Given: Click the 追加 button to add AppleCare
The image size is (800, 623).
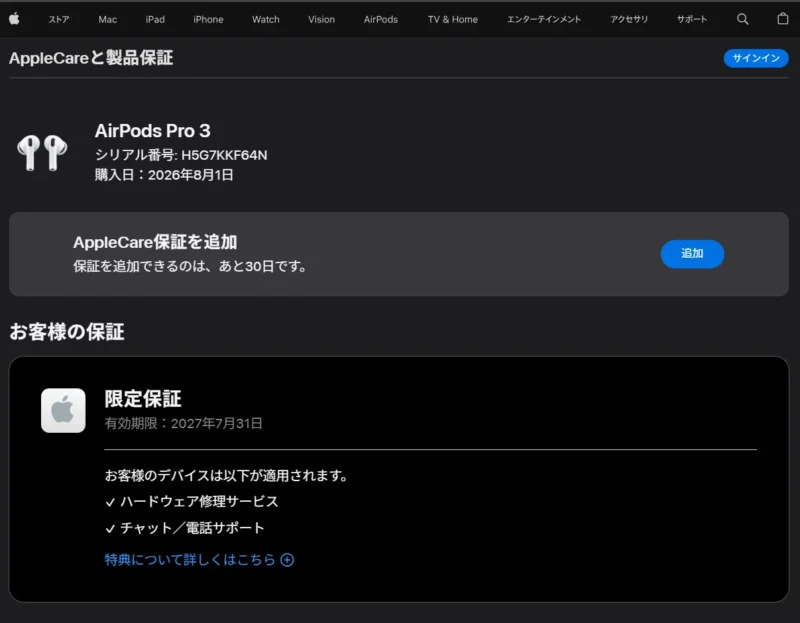Looking at the screenshot, I should (x=692, y=254).
